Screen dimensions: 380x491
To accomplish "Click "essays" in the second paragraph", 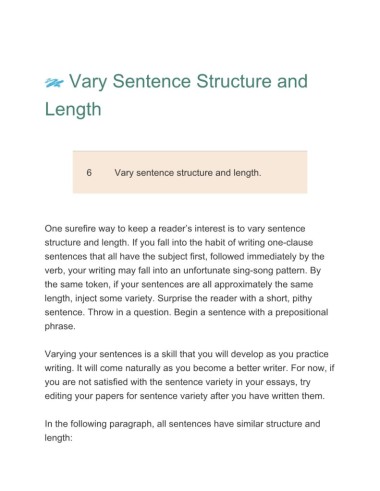I will [282, 382].
